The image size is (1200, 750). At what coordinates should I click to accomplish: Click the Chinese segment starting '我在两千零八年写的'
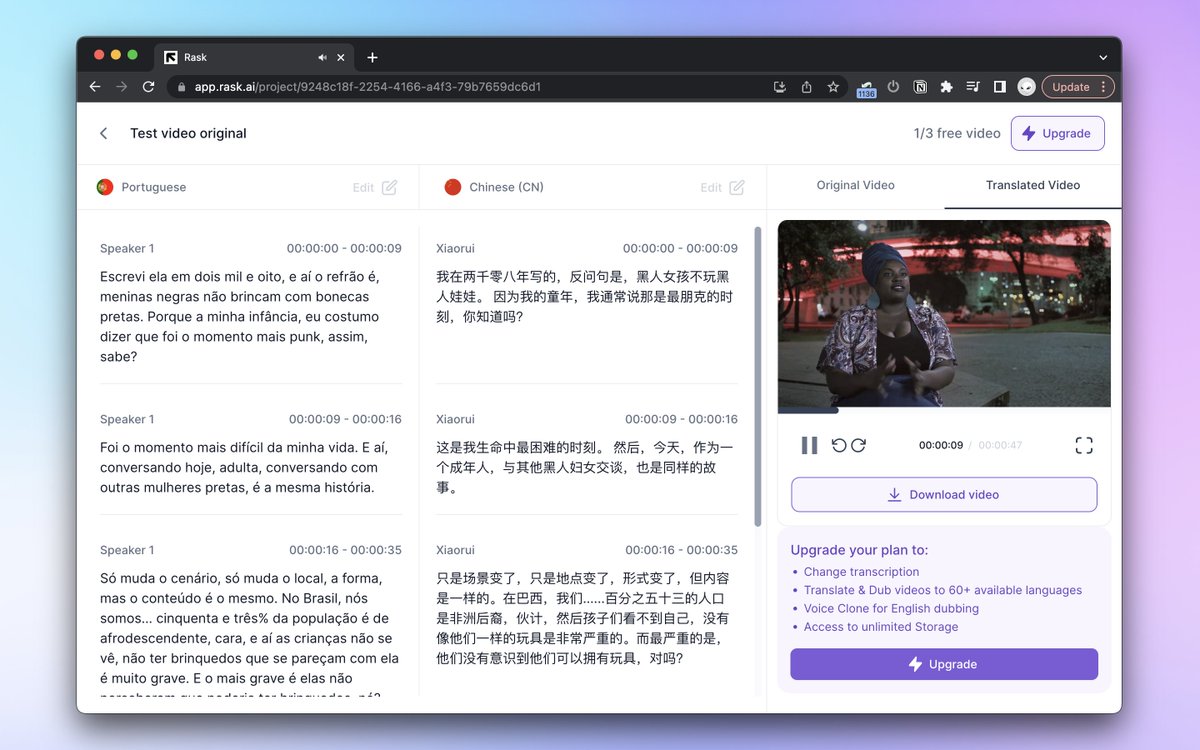[x=585, y=296]
